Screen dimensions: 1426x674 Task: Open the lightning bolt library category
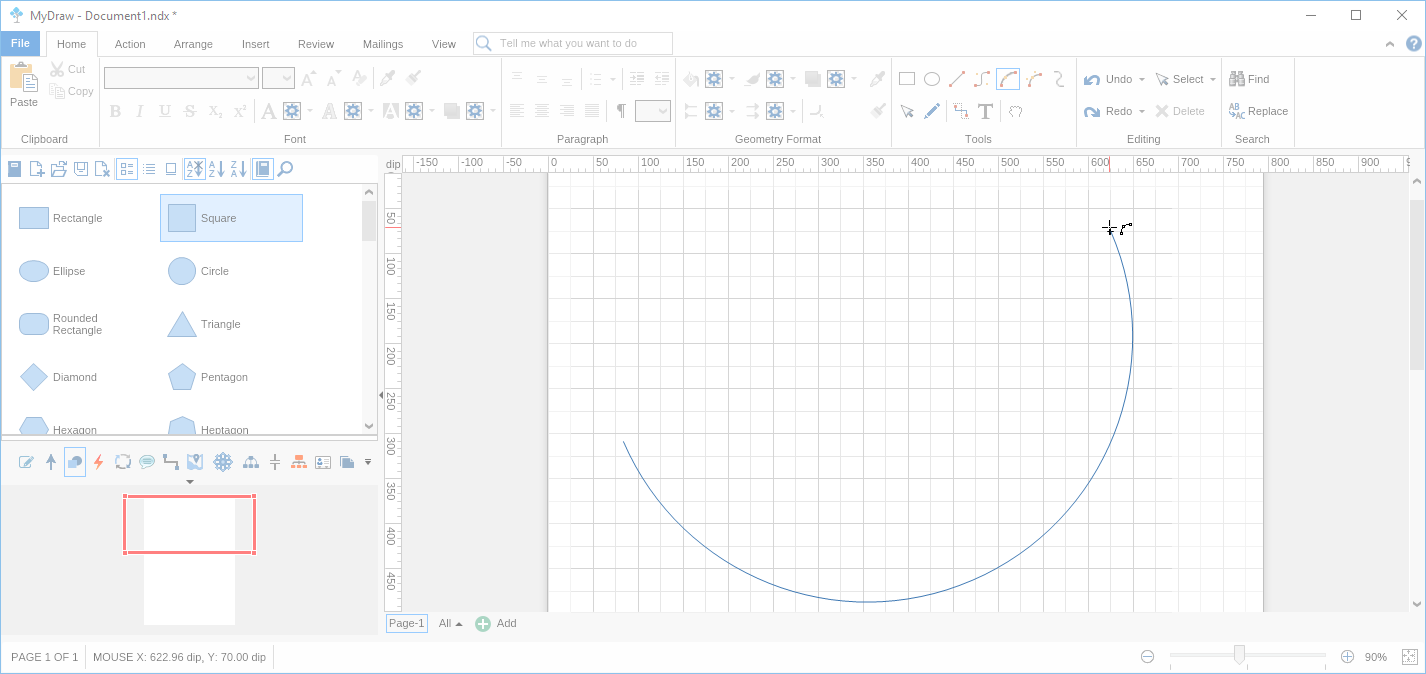tap(98, 462)
